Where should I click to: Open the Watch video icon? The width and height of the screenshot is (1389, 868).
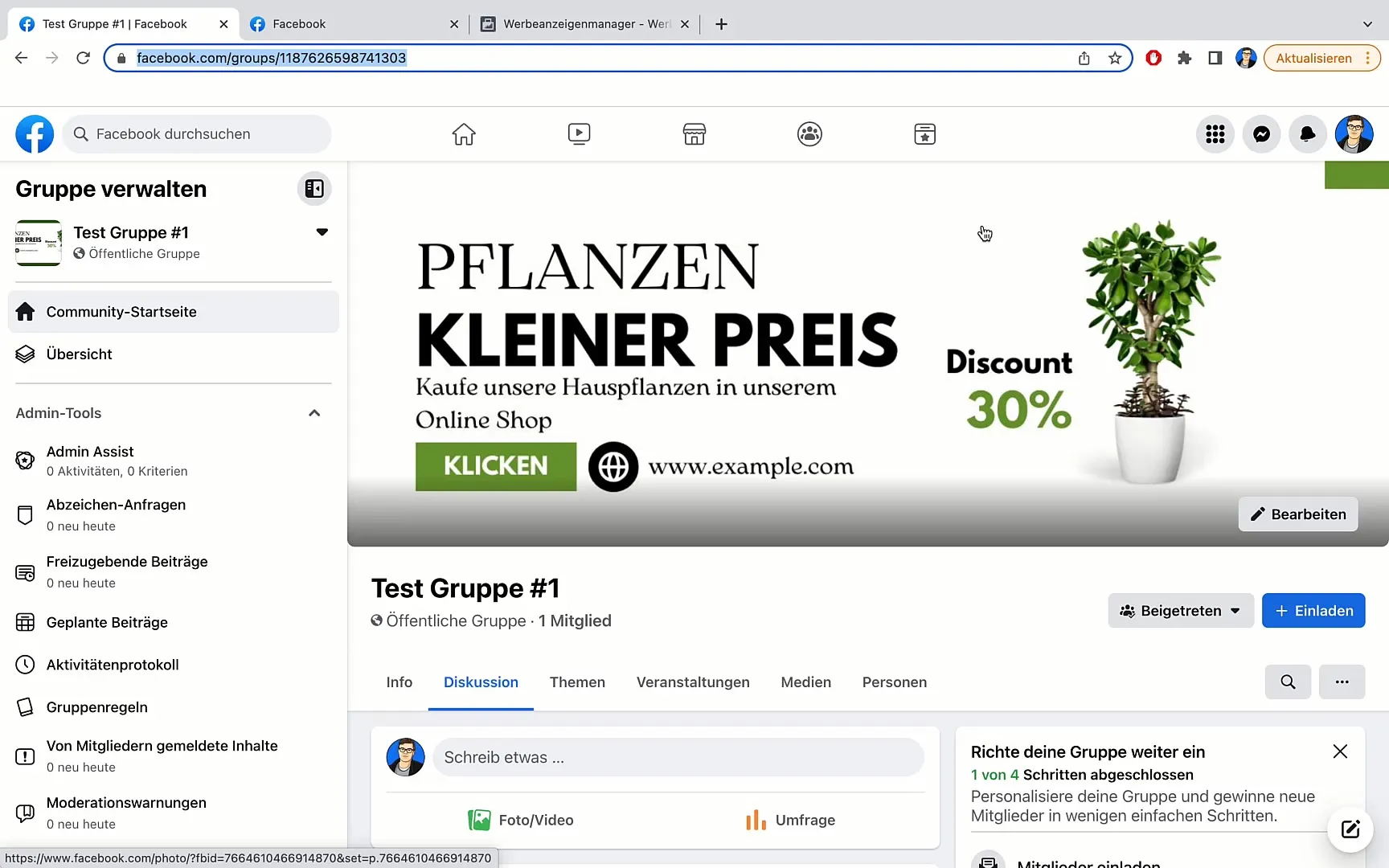click(579, 134)
